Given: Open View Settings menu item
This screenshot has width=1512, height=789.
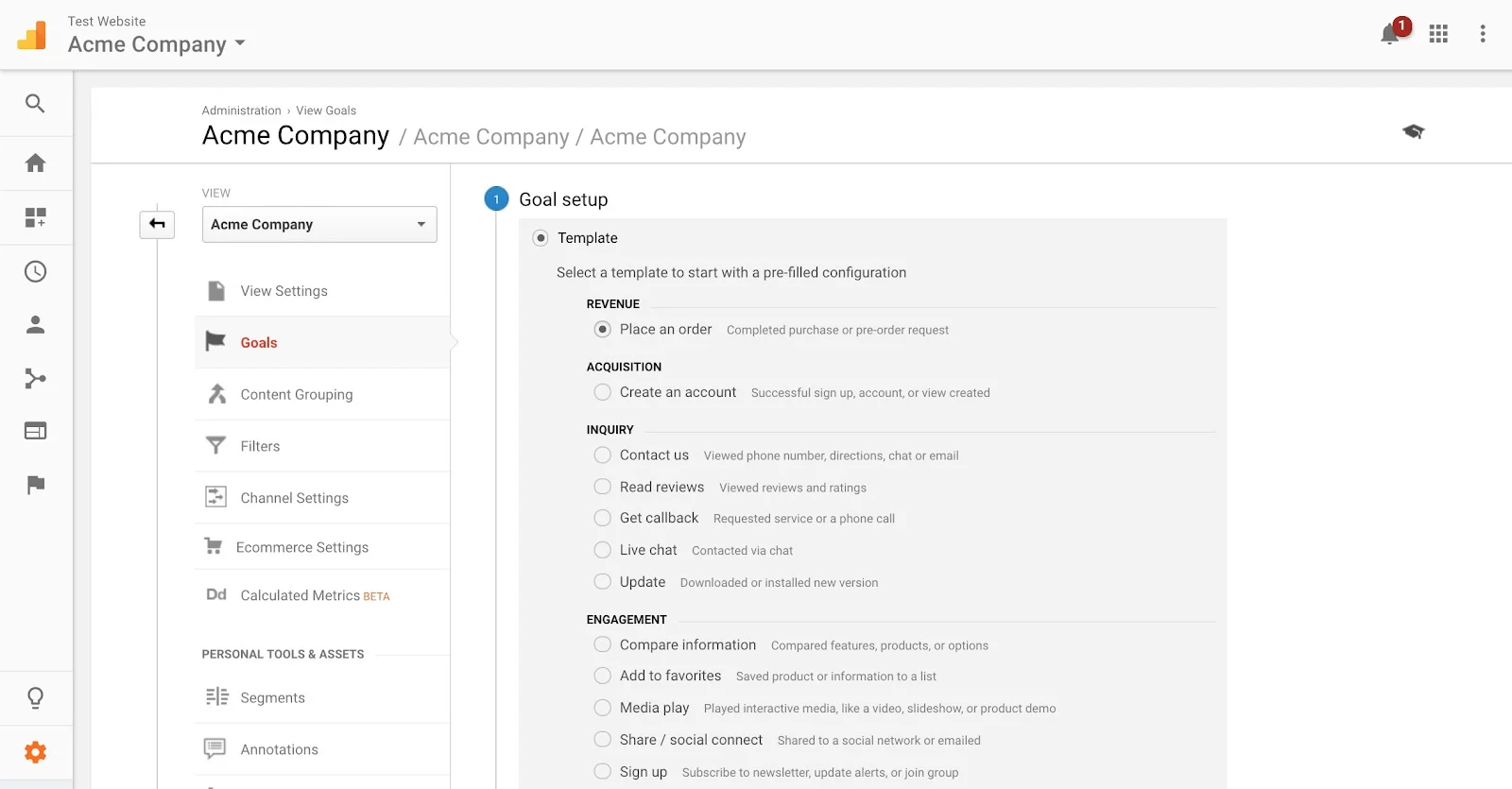Looking at the screenshot, I should [322, 291].
